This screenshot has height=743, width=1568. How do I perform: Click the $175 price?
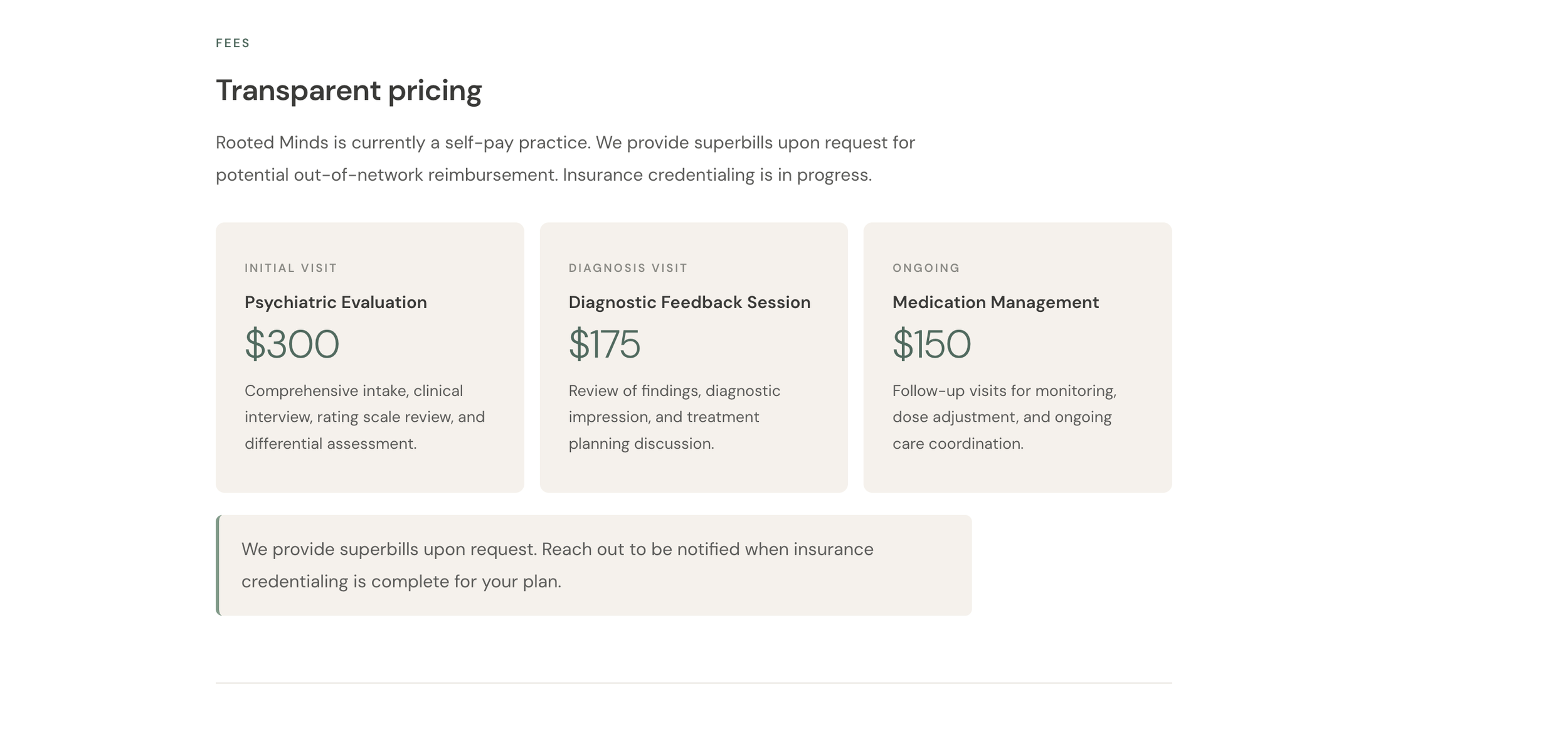tap(604, 344)
